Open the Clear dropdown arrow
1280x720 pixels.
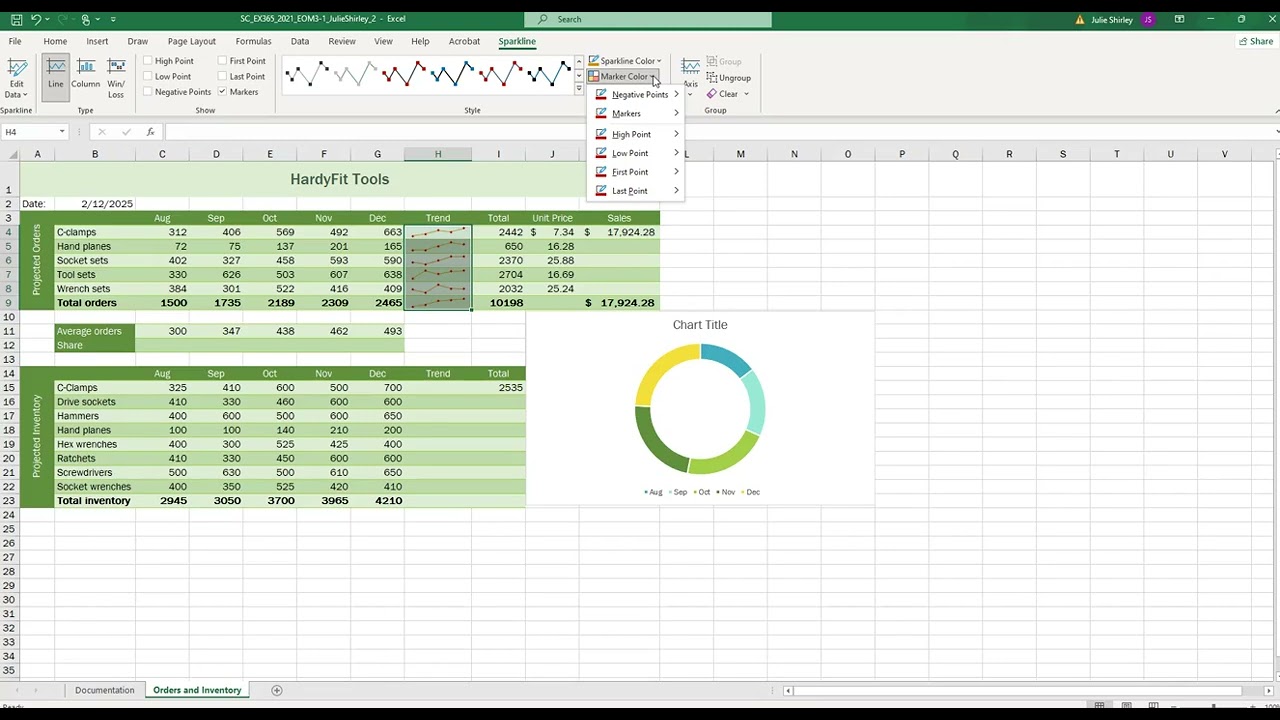point(746,94)
